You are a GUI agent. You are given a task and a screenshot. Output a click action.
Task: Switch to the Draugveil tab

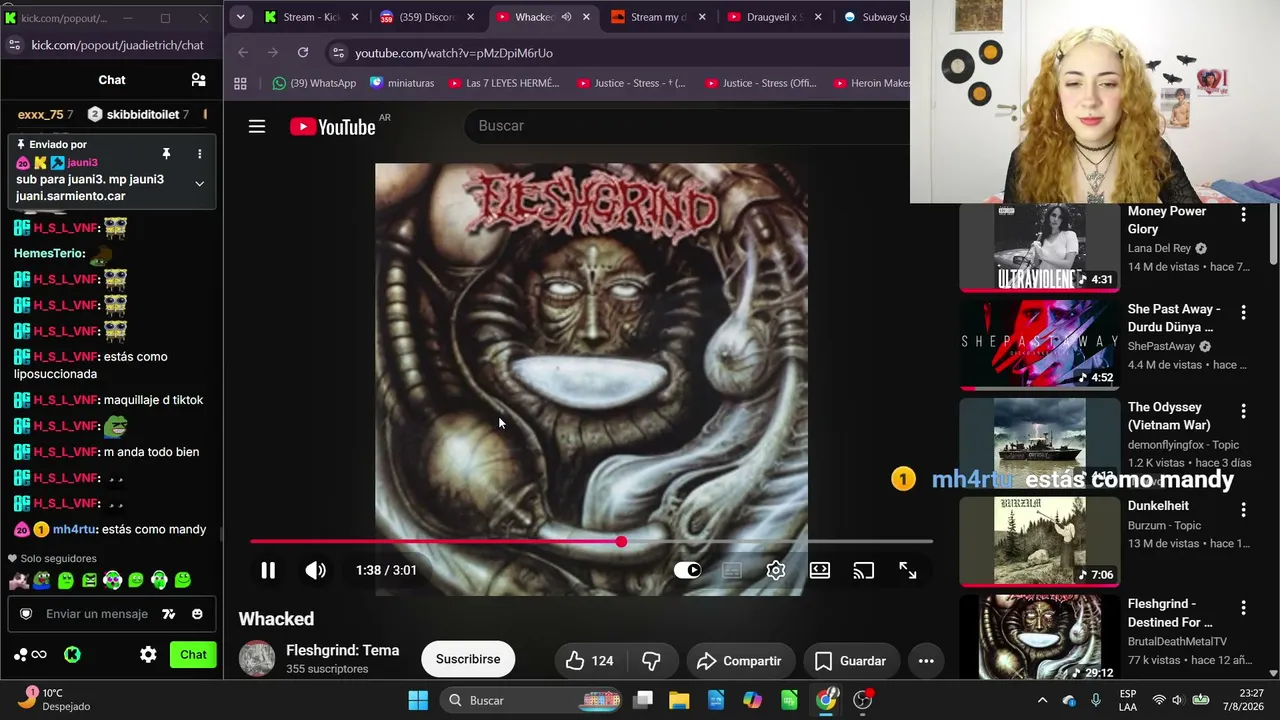point(774,17)
